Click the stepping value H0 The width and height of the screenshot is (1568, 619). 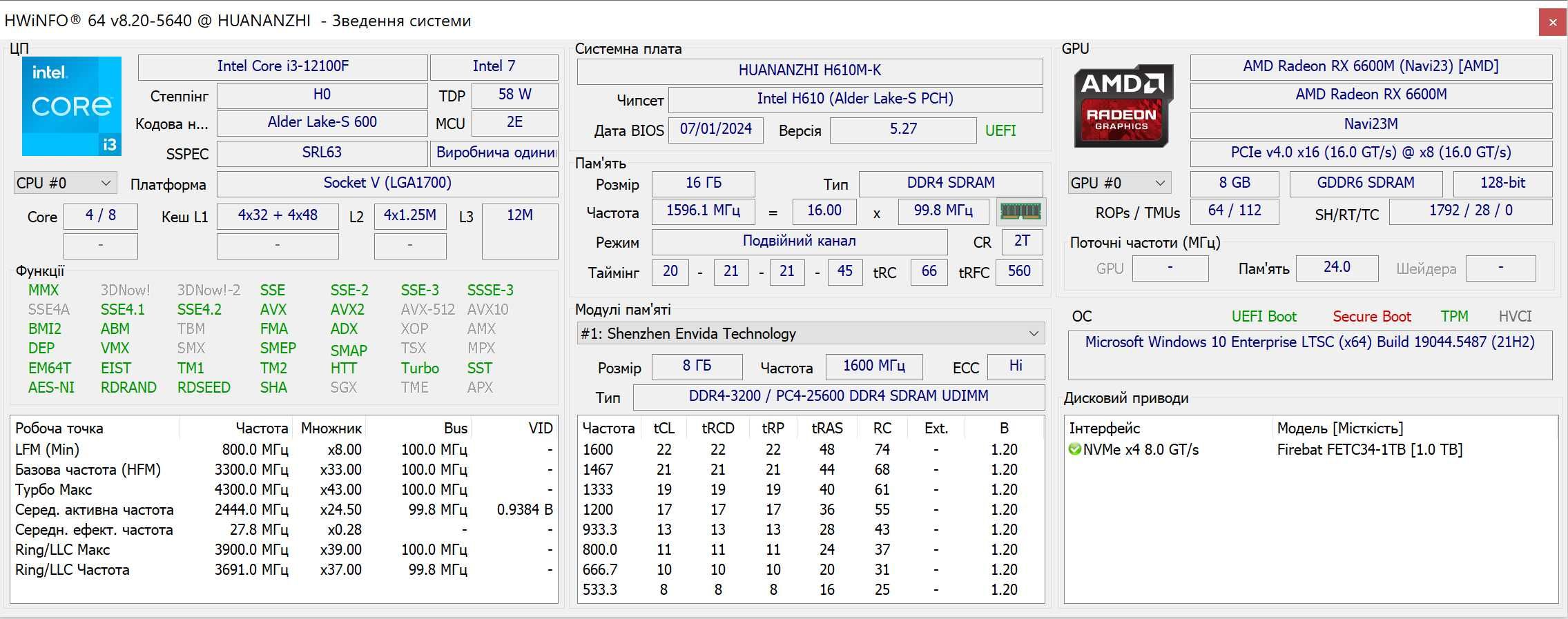click(322, 95)
